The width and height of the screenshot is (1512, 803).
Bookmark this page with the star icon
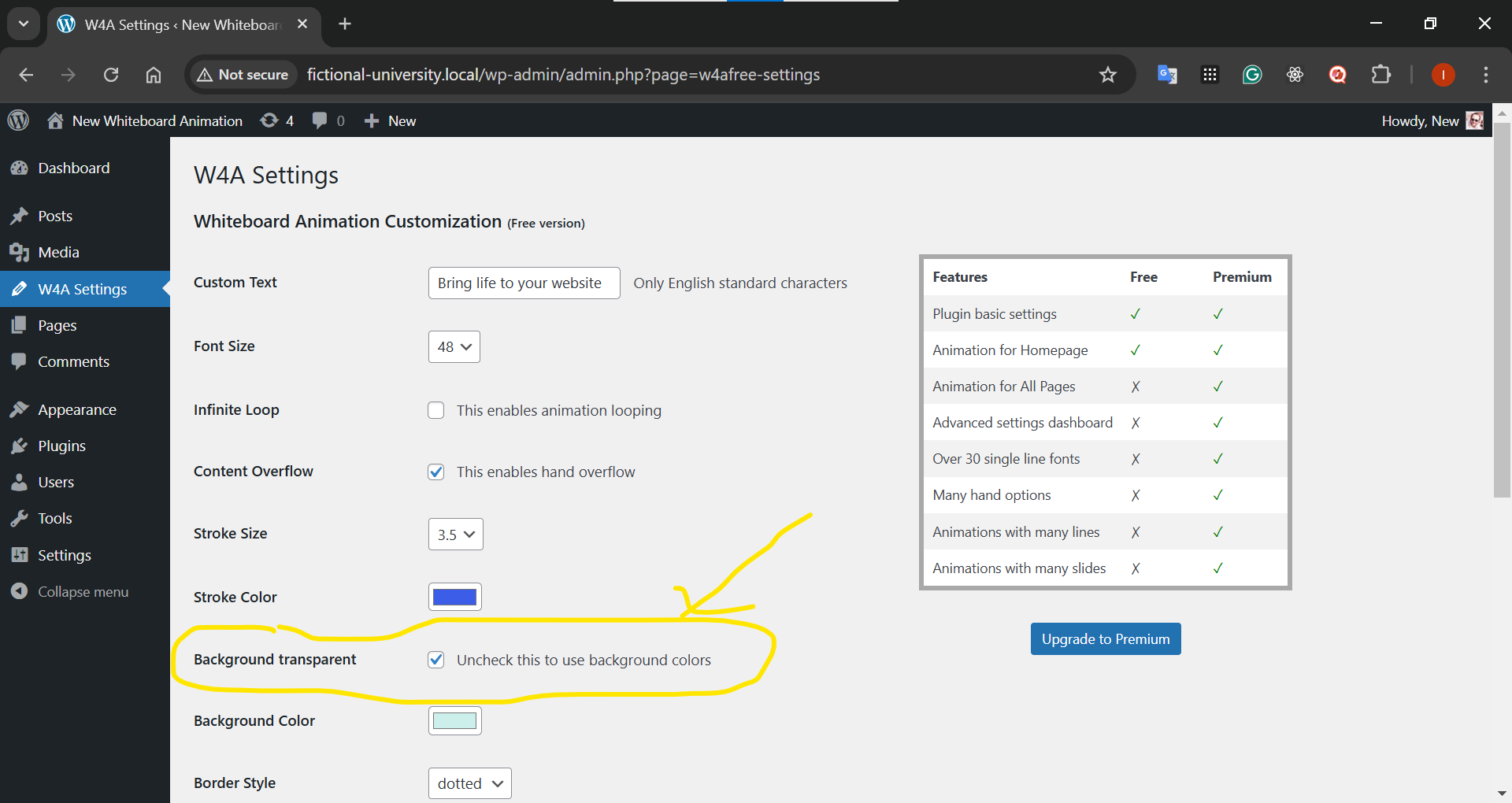(1107, 75)
